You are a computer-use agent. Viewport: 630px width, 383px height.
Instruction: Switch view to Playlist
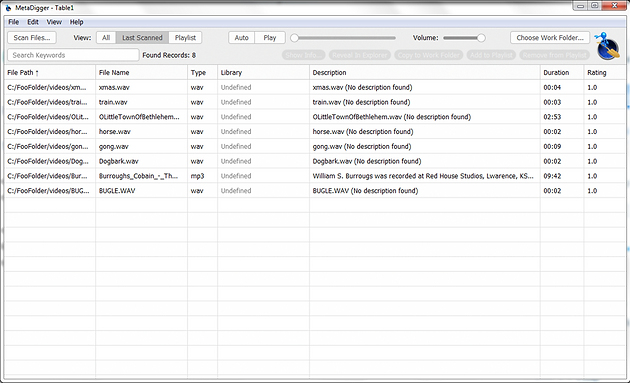pos(185,38)
